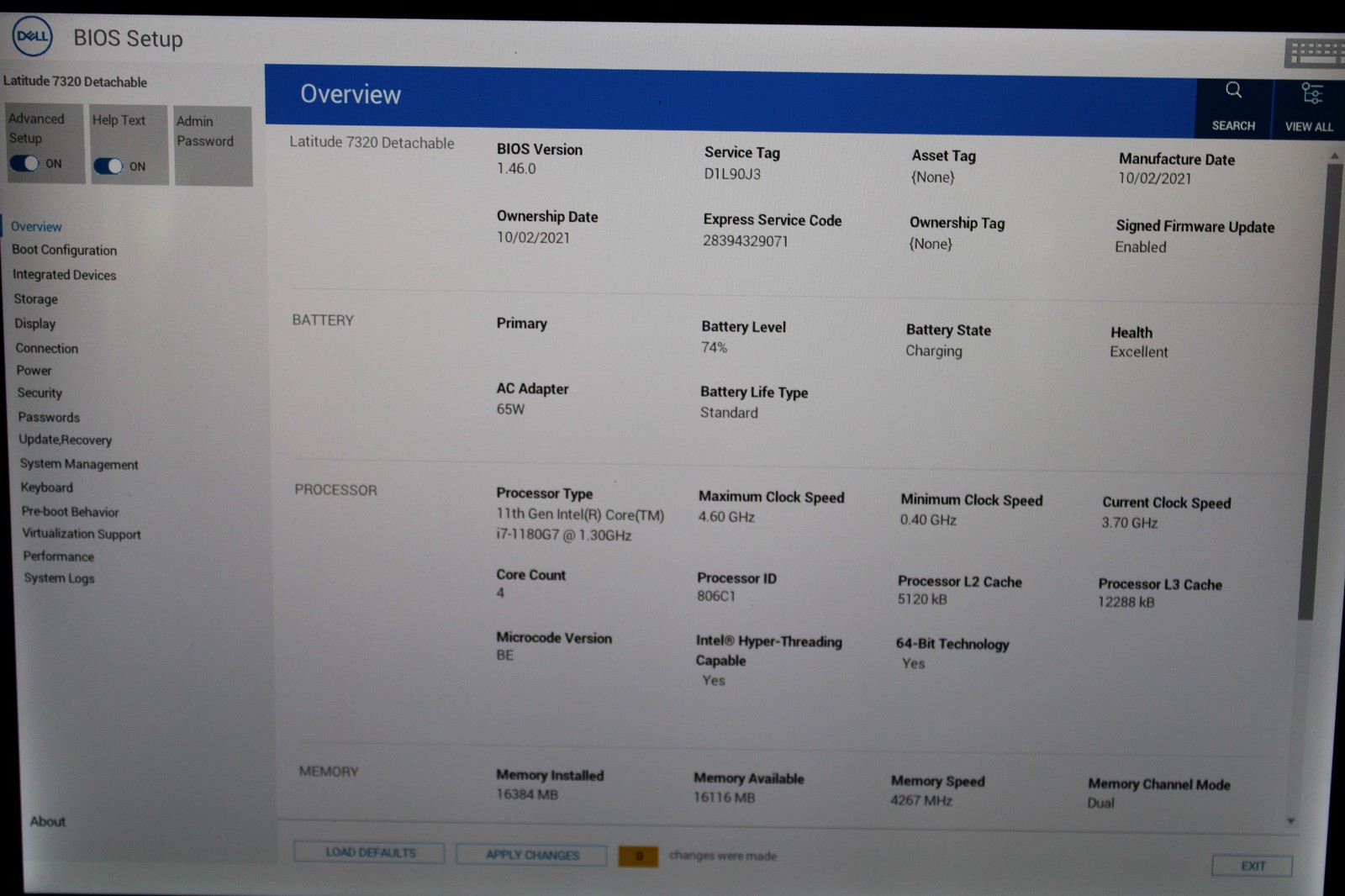Click the Asset Tag {None} value
The height and width of the screenshot is (896, 1345).
[933, 177]
